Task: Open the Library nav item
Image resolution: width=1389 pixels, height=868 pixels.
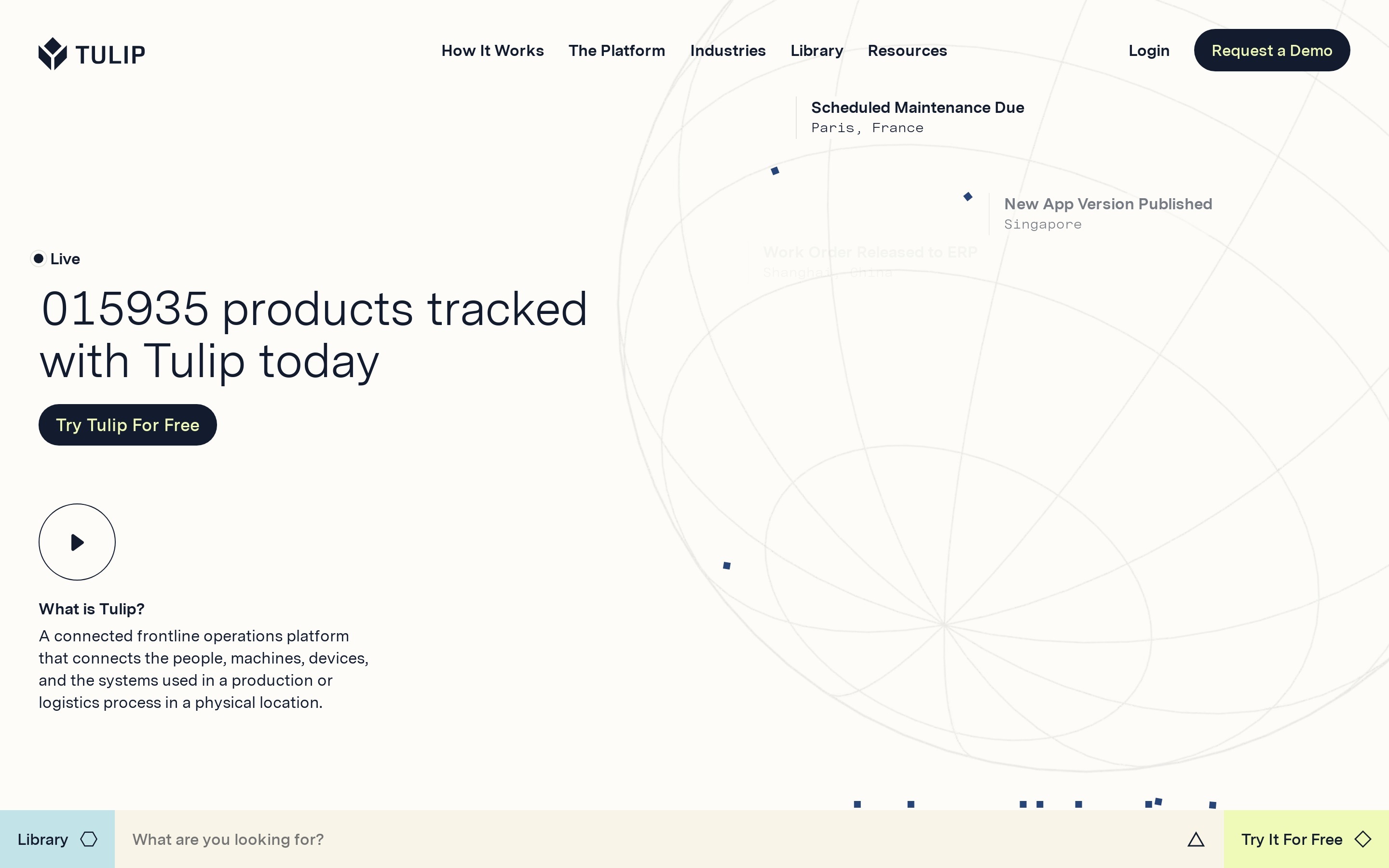Action: (816, 51)
